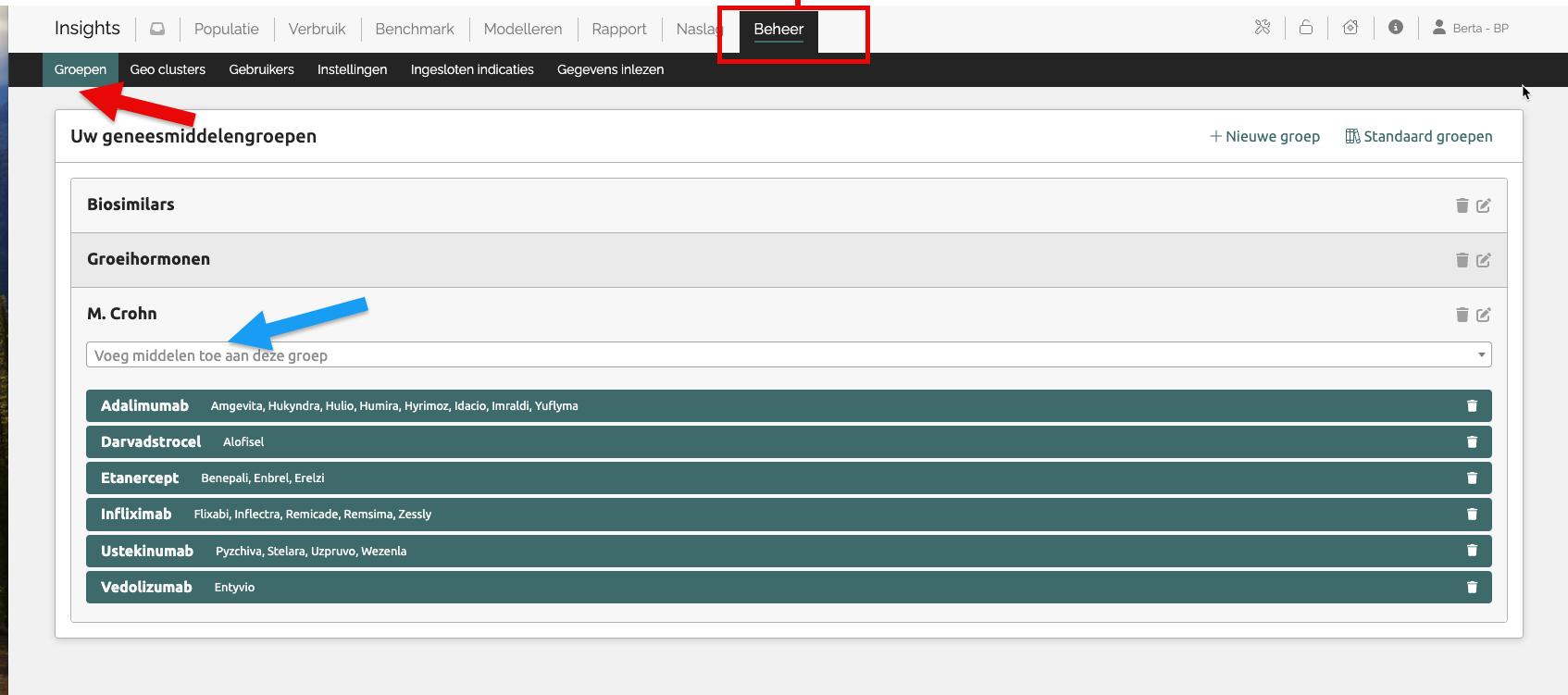
Task: Open Berta - BP user account
Action: click(1471, 28)
